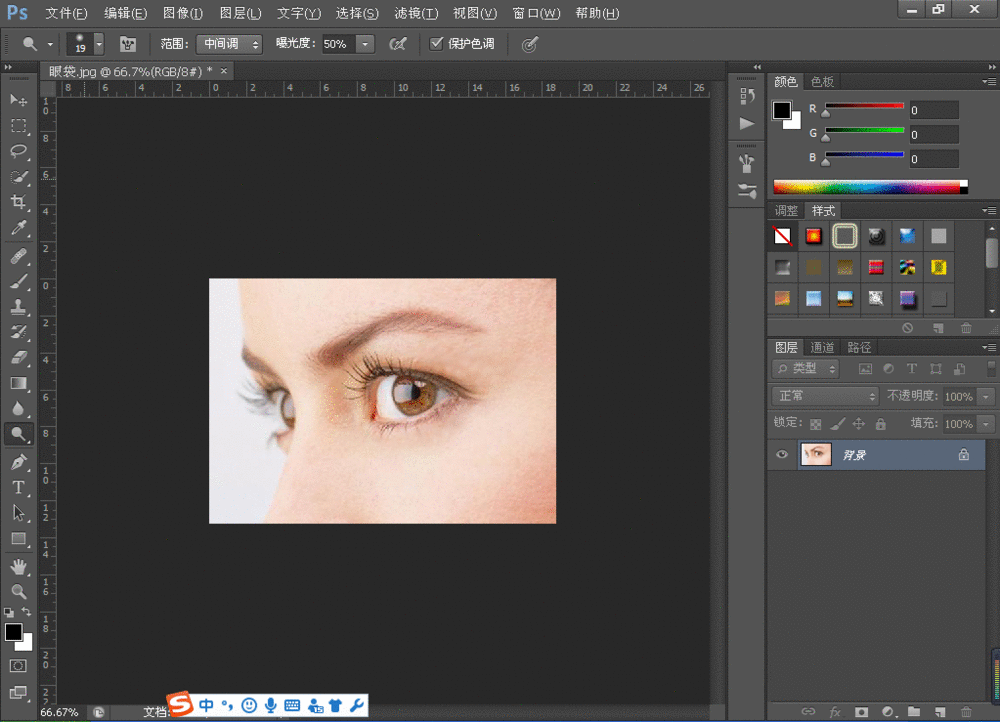Click the create new layer button

point(938,712)
